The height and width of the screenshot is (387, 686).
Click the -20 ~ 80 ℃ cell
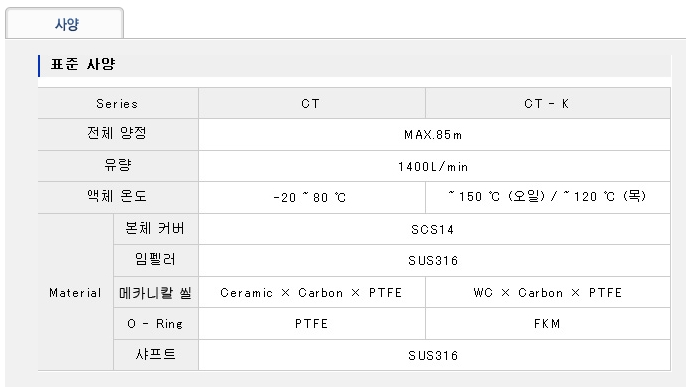[x=312, y=197]
